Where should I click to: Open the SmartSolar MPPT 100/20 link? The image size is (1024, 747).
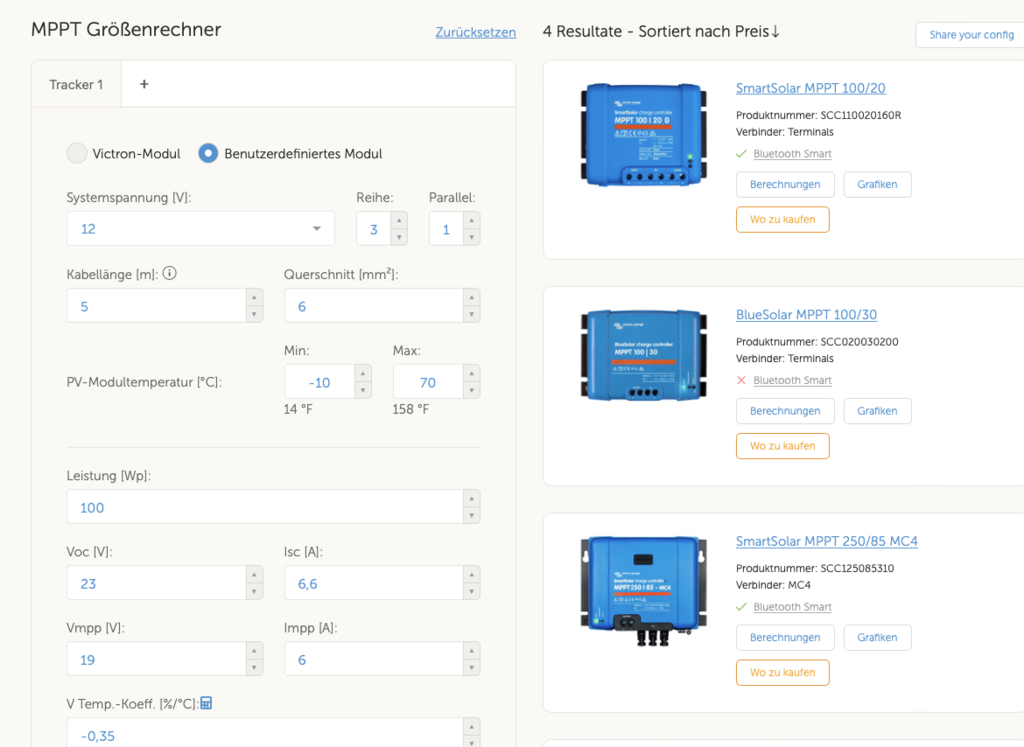[x=810, y=88]
